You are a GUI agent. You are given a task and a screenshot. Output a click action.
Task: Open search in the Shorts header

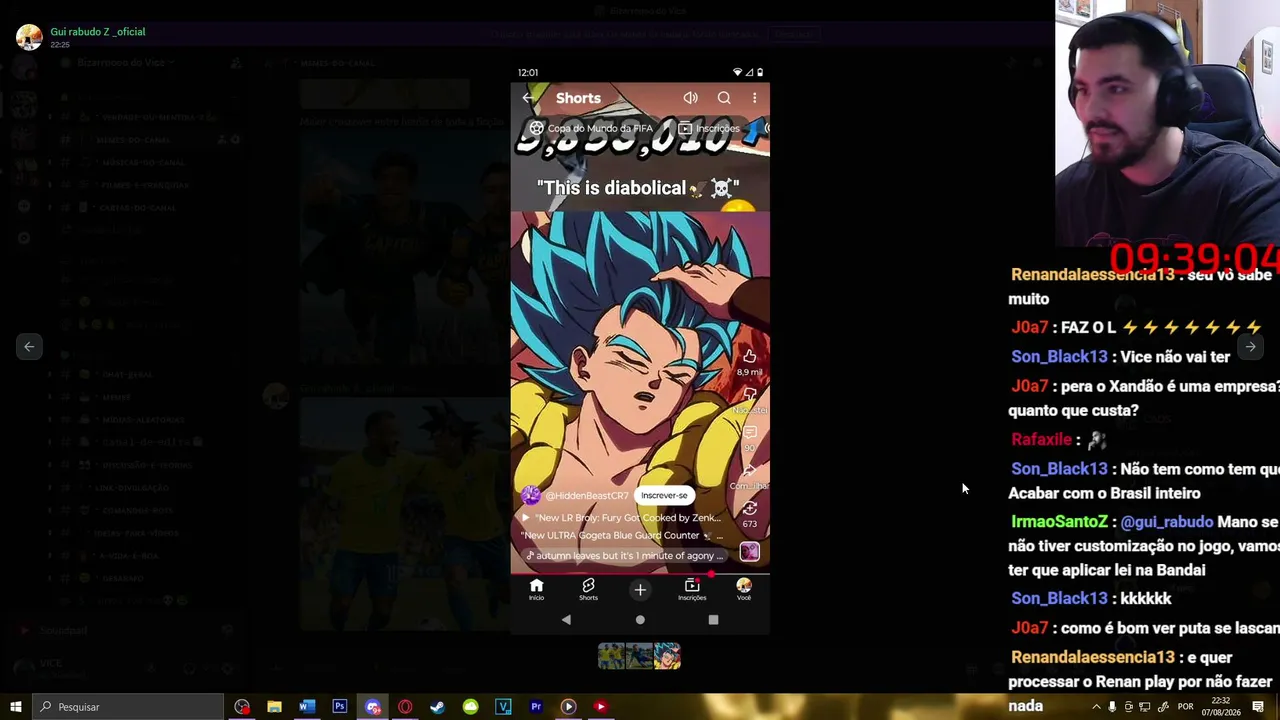(724, 98)
